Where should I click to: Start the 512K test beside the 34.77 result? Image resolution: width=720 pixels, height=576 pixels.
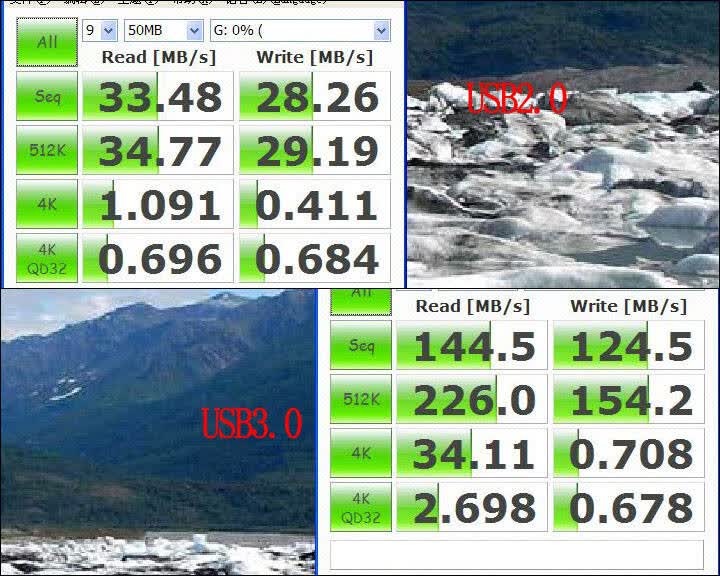click(x=47, y=150)
